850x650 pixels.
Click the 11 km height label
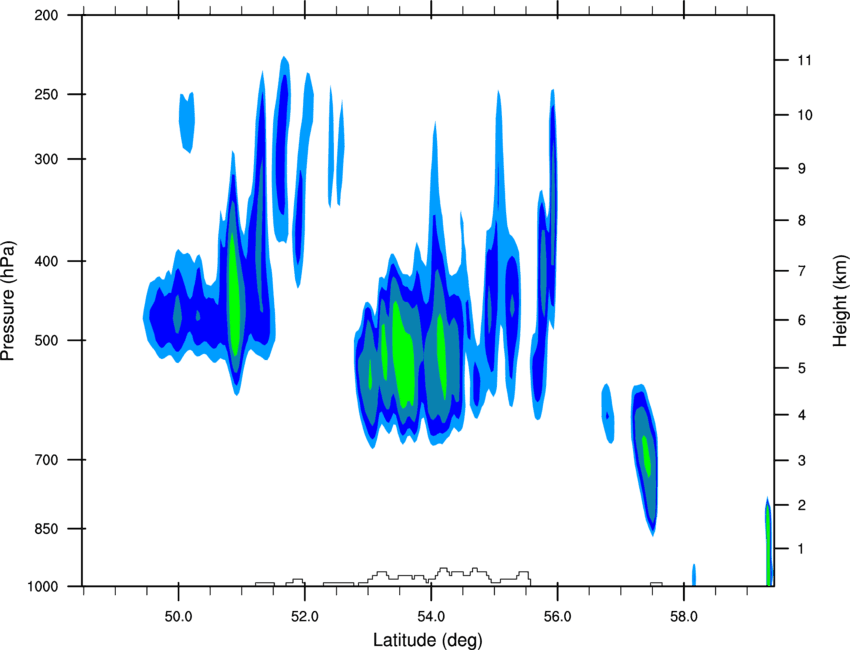pyautogui.click(x=804, y=60)
